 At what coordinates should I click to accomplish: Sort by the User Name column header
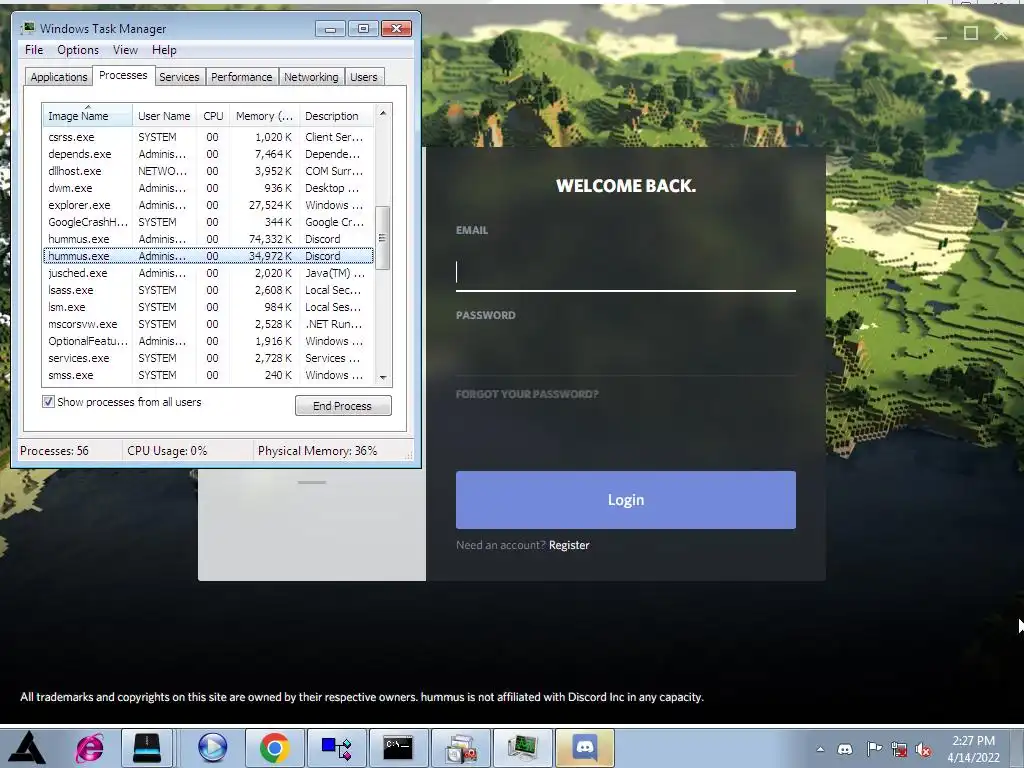coord(165,116)
